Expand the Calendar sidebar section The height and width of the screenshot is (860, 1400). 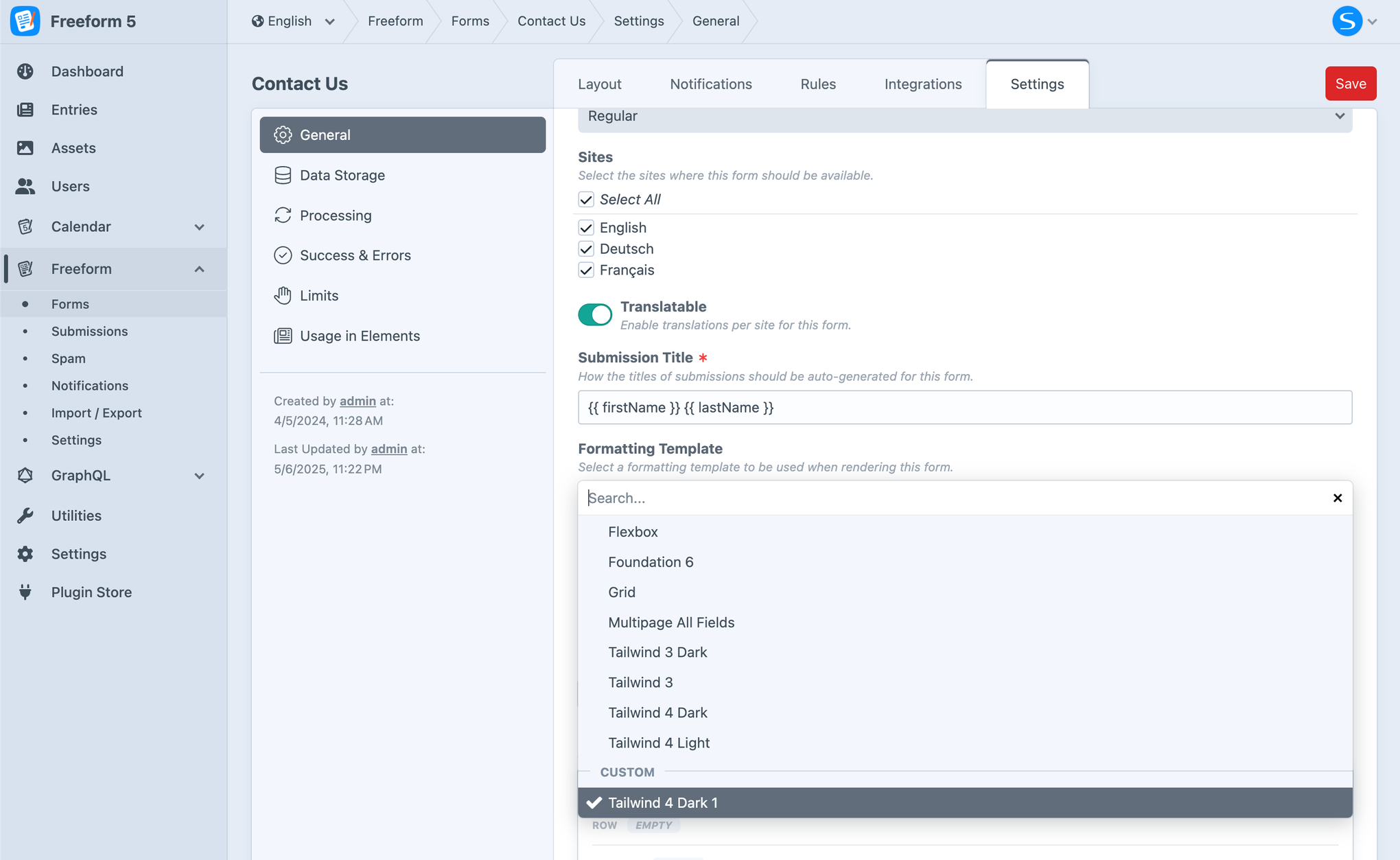click(199, 226)
